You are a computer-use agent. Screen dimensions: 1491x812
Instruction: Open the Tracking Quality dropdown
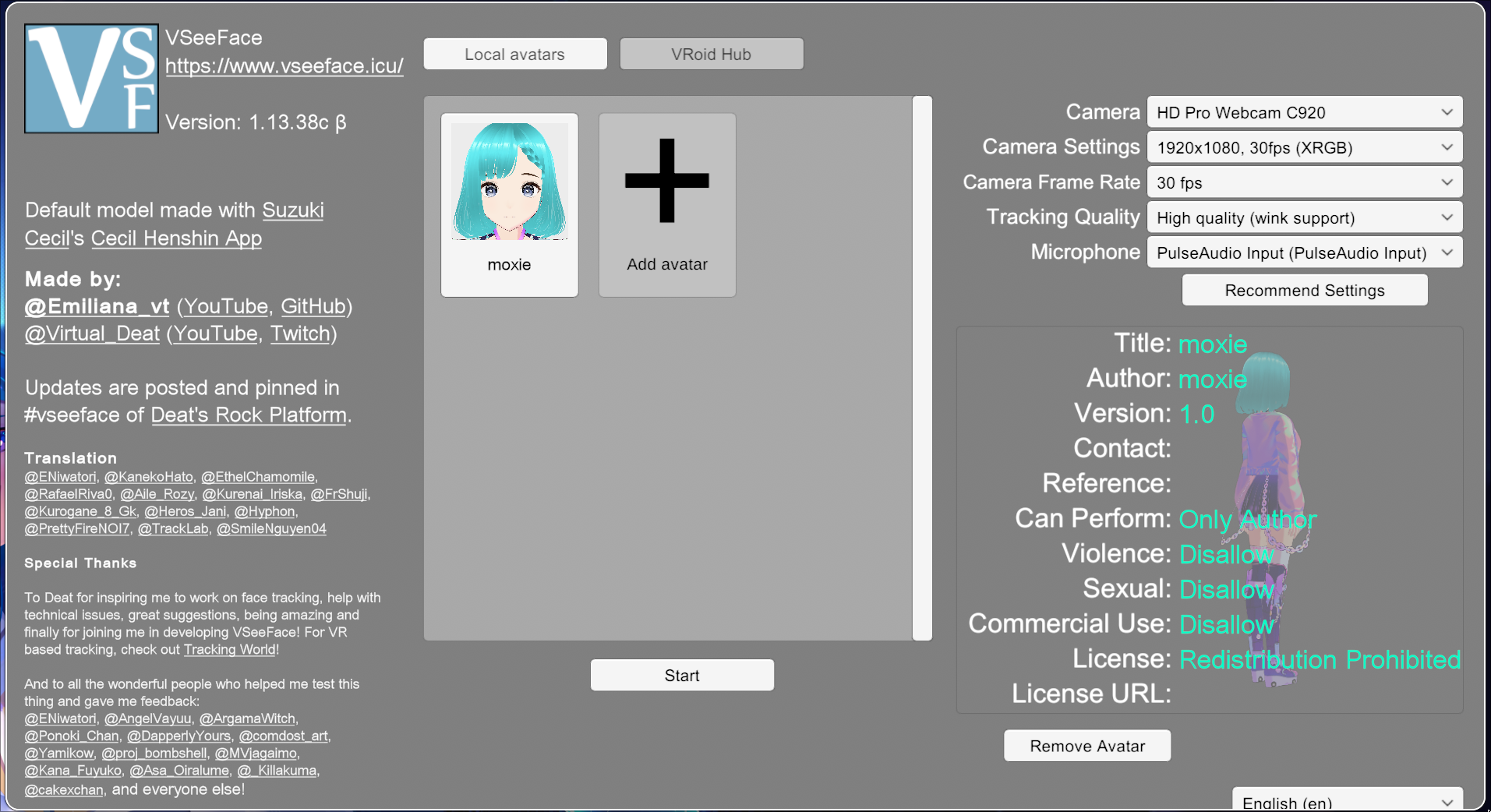point(1305,217)
